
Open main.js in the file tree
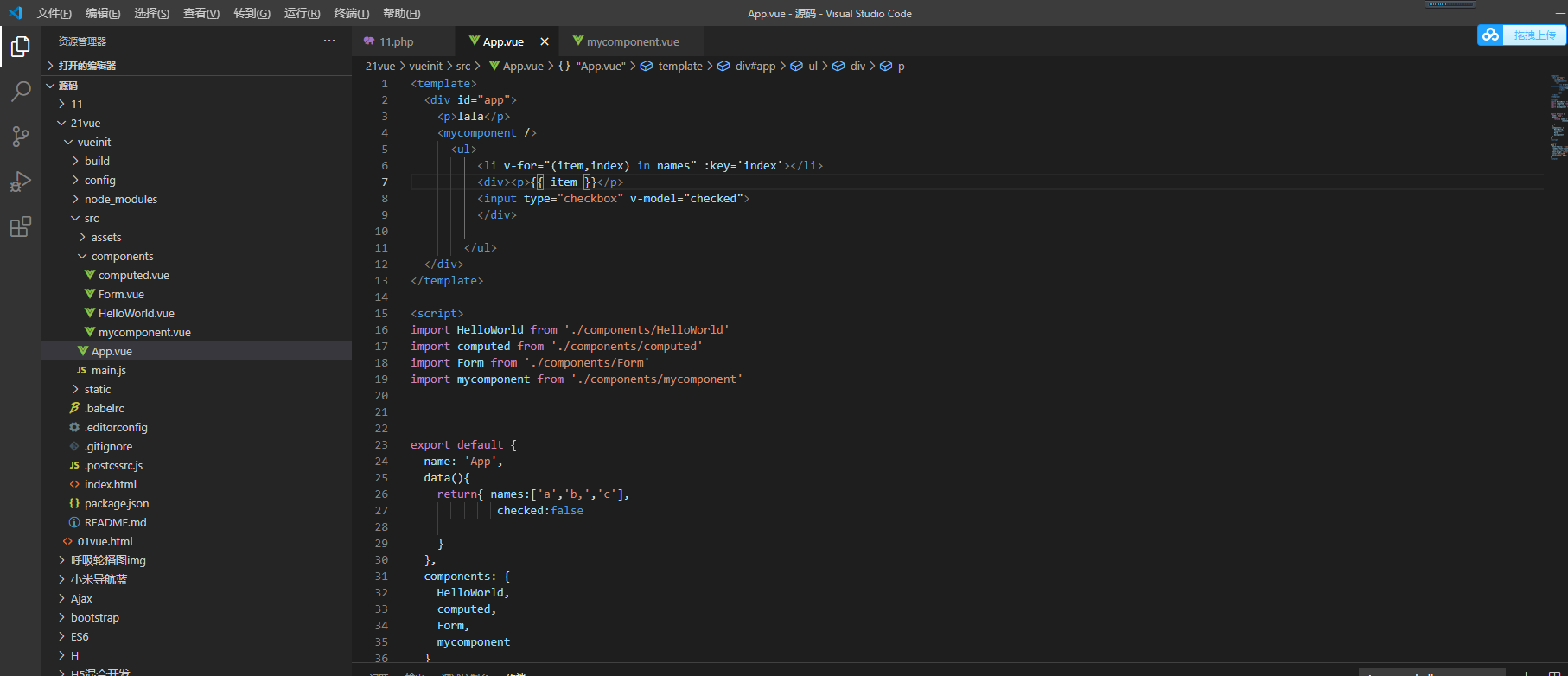tap(197, 370)
